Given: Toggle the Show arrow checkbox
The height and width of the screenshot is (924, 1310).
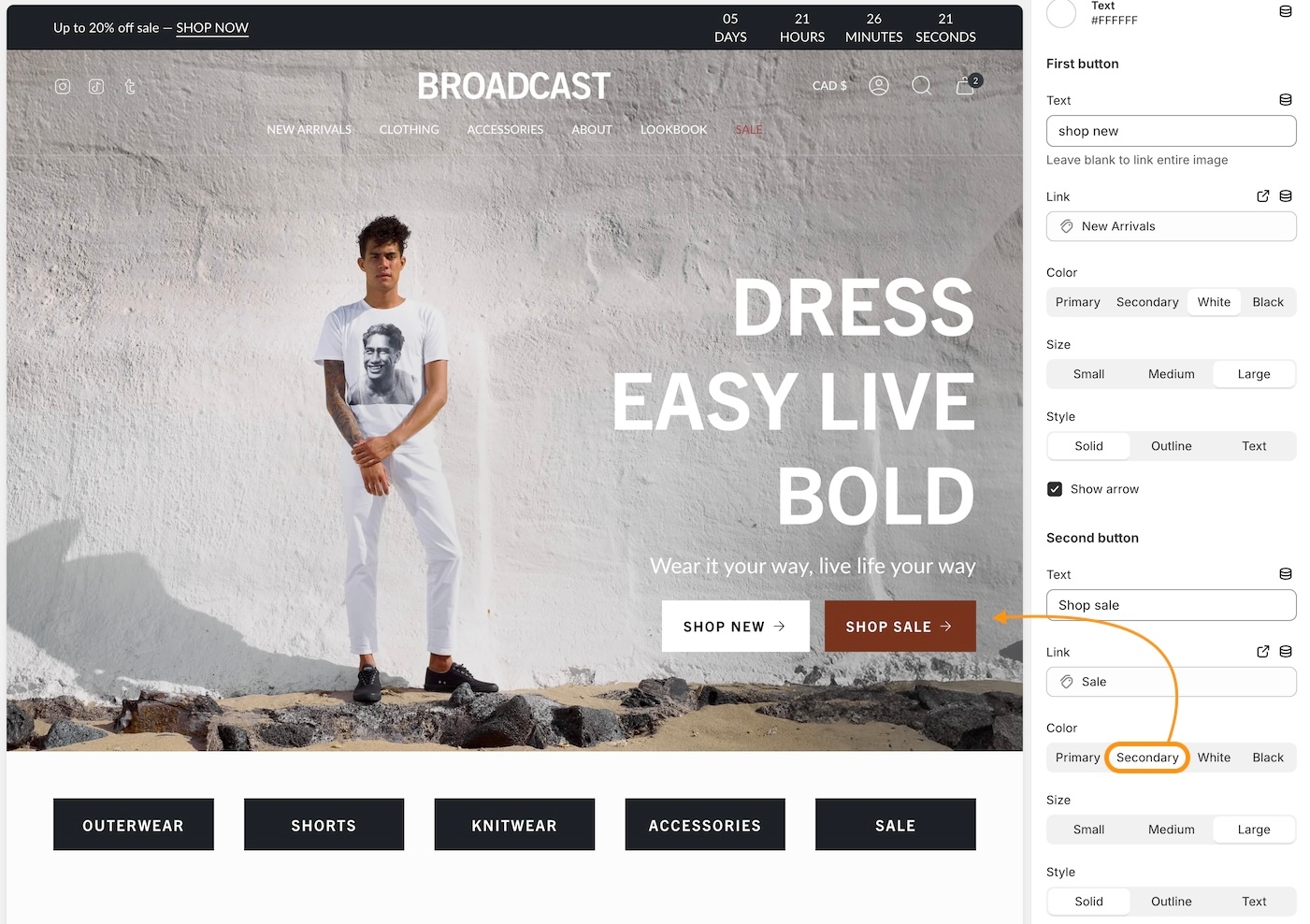Looking at the screenshot, I should (1055, 489).
